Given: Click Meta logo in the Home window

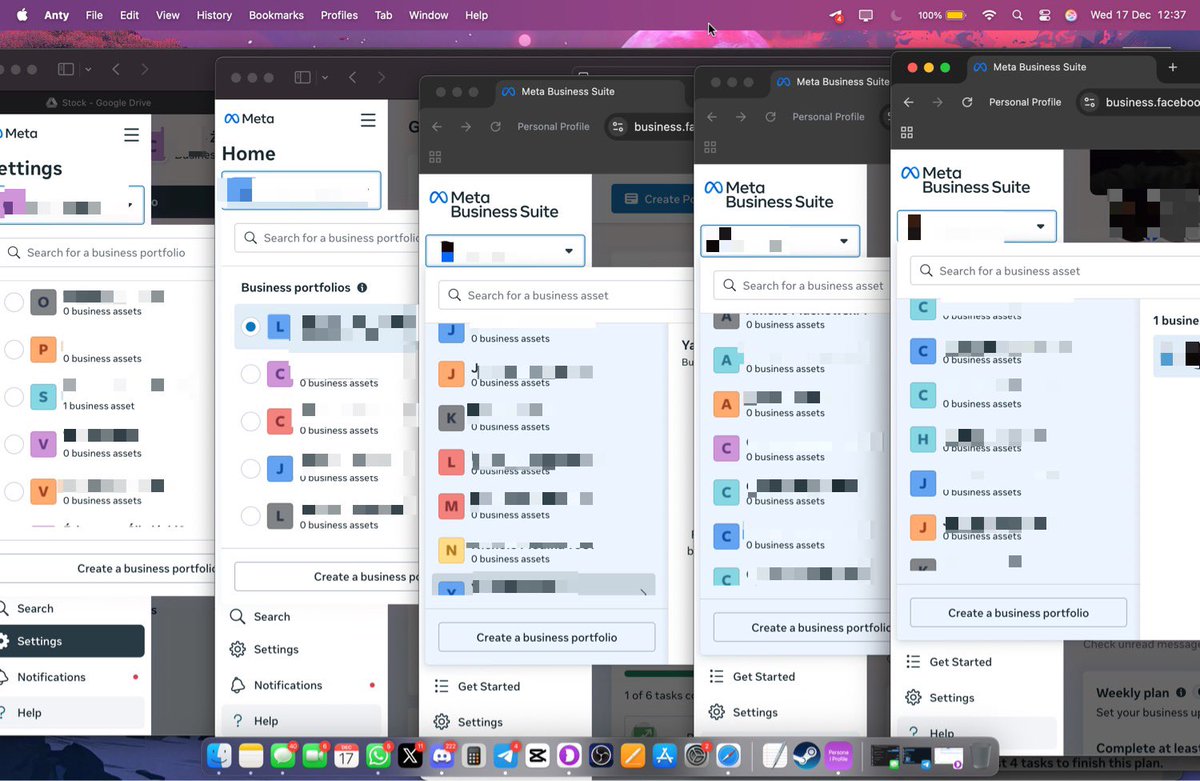Looking at the screenshot, I should point(248,119).
